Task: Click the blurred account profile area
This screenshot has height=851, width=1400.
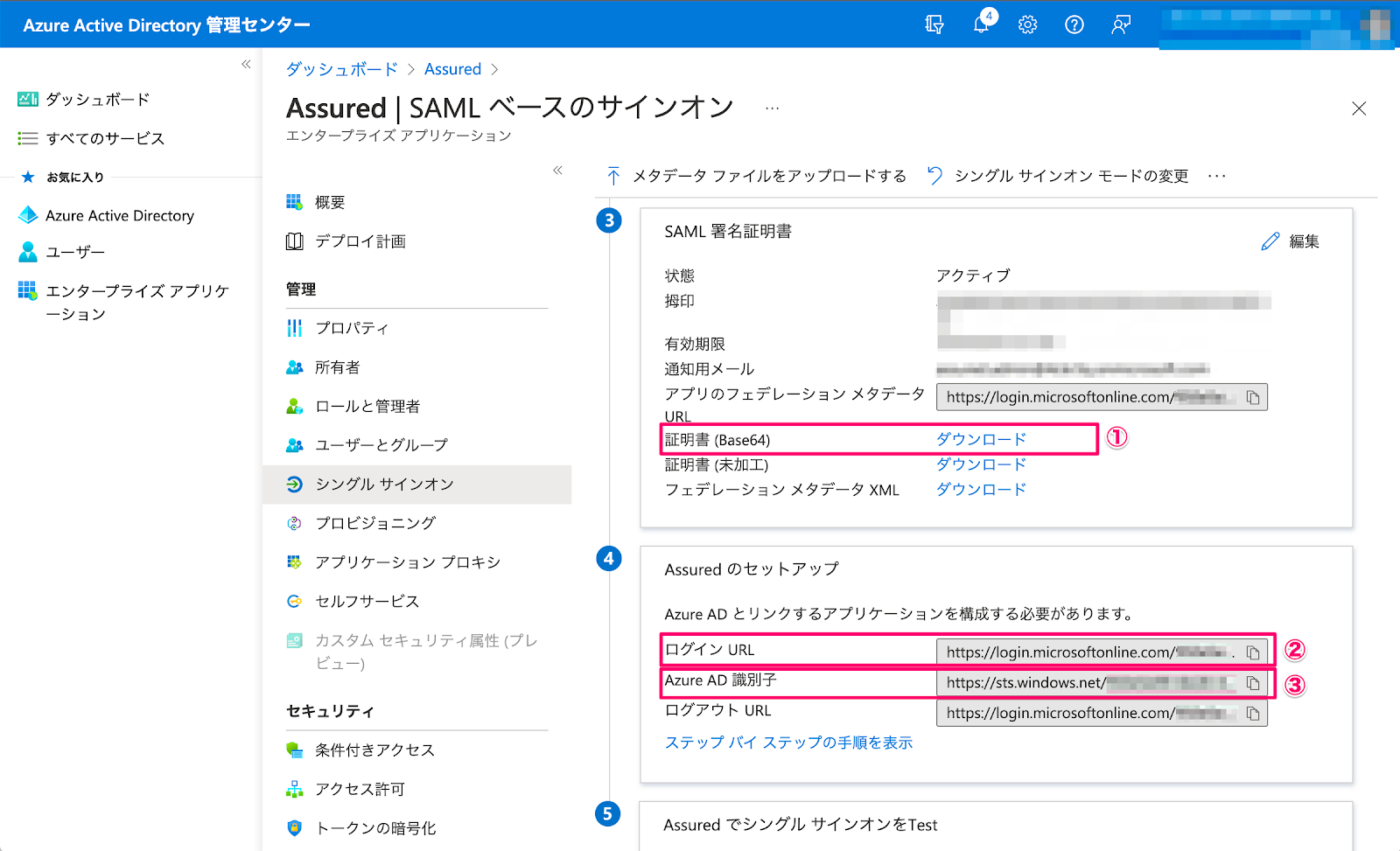Action: pos(1276,28)
